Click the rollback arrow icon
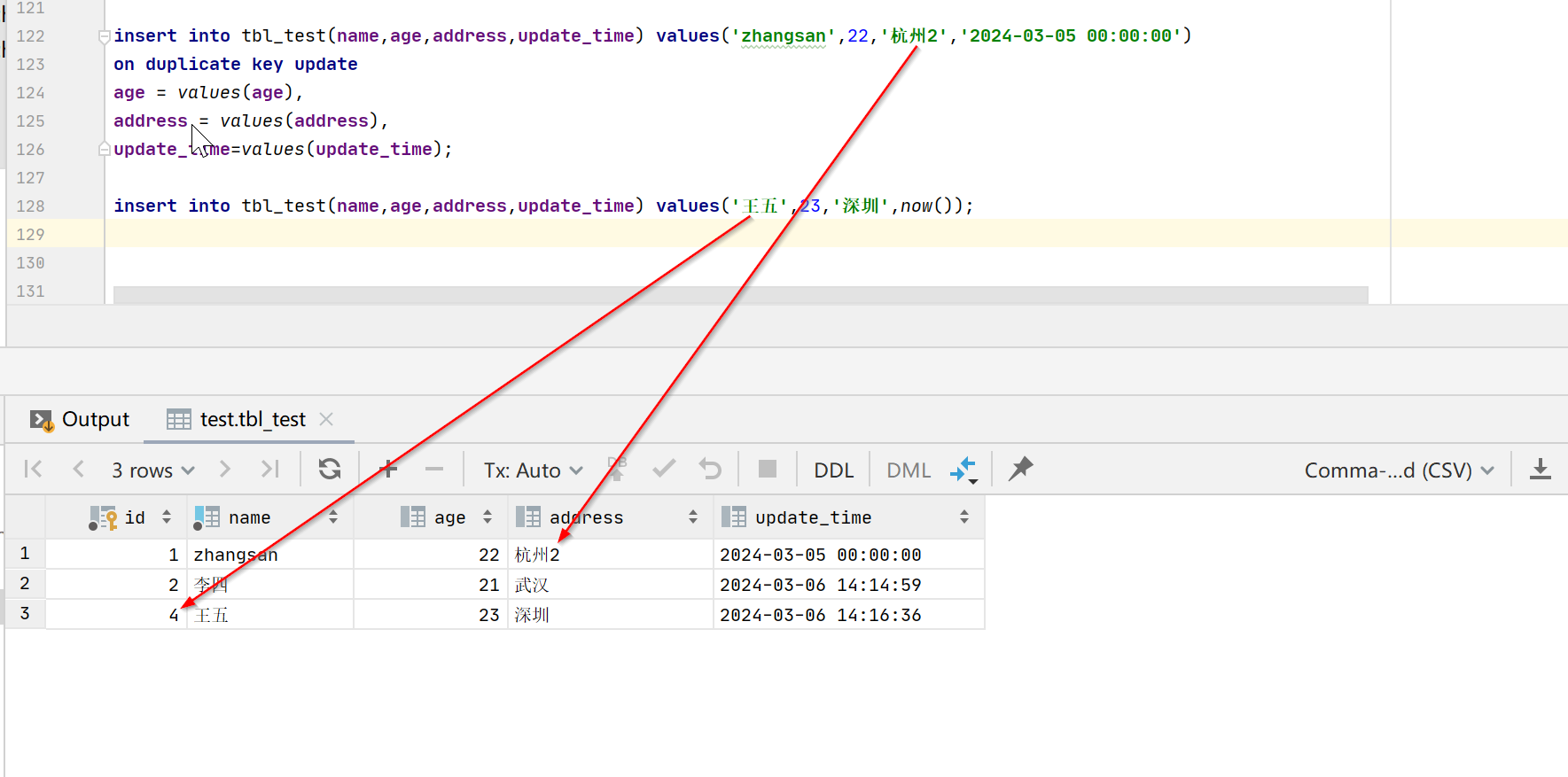1568x777 pixels. pos(710,469)
